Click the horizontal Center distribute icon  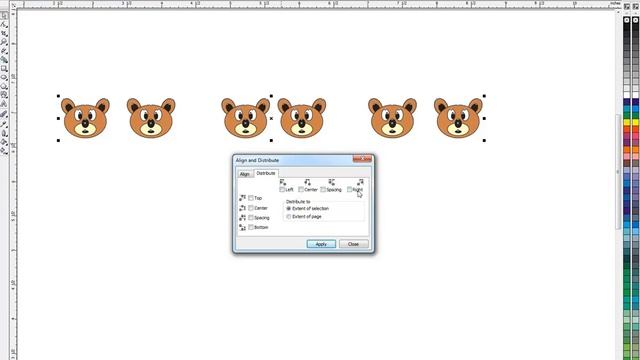point(307,182)
